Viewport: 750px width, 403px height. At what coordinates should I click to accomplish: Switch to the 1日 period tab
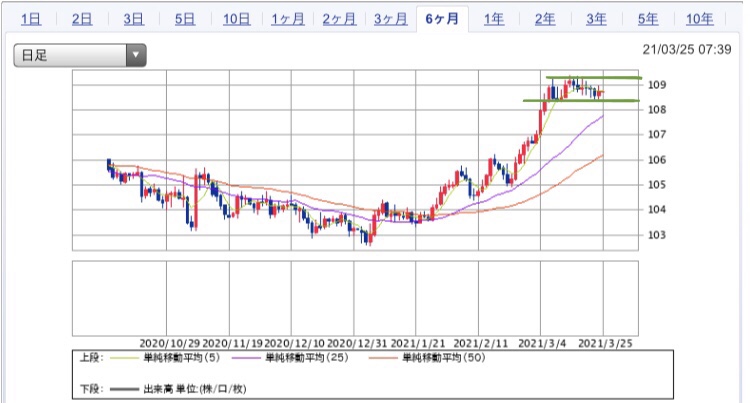pos(31,19)
